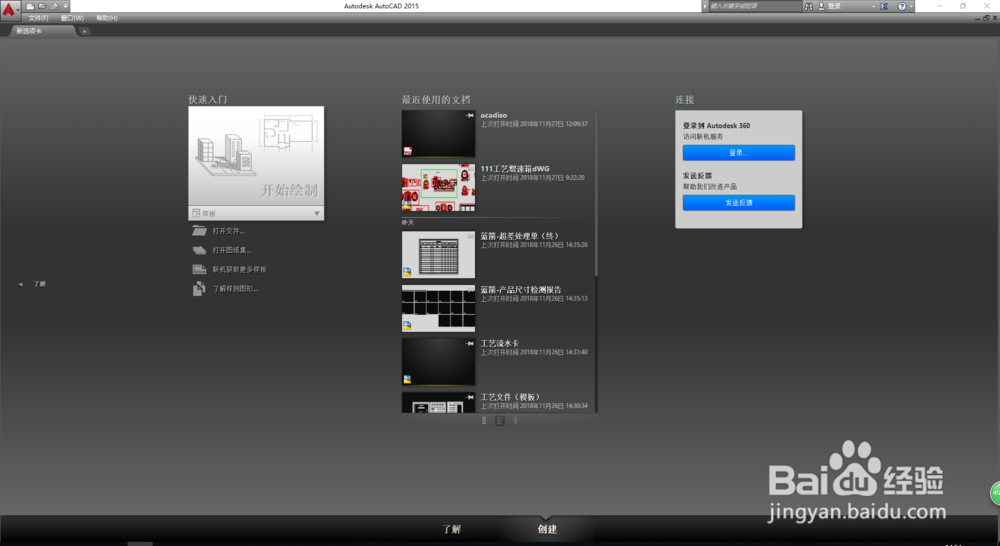This screenshot has height=546, width=1000.
Task: Click the 登录... button in Autodesk 360 panel
Action: pos(739,152)
